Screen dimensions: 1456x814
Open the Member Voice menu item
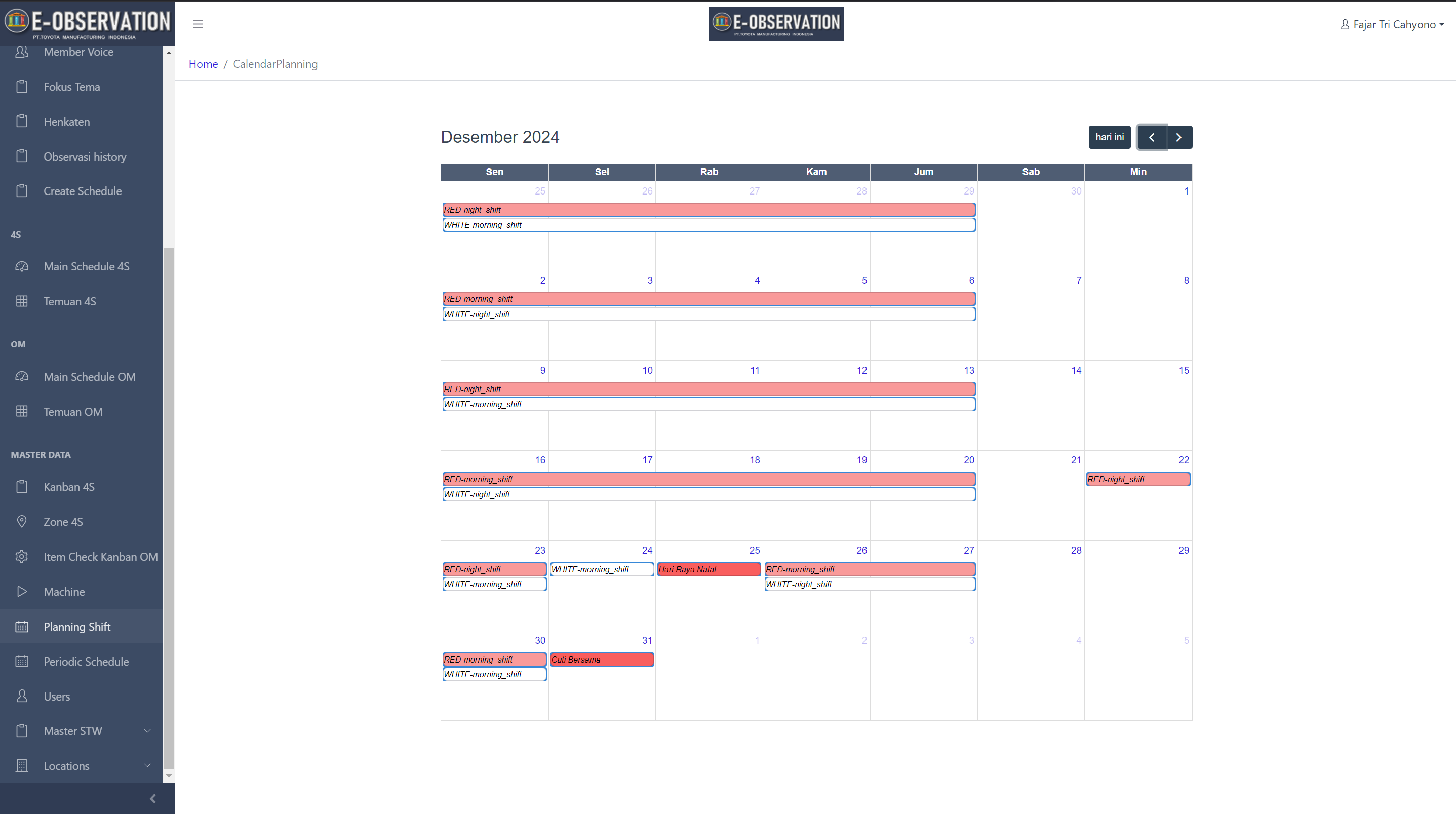82,52
